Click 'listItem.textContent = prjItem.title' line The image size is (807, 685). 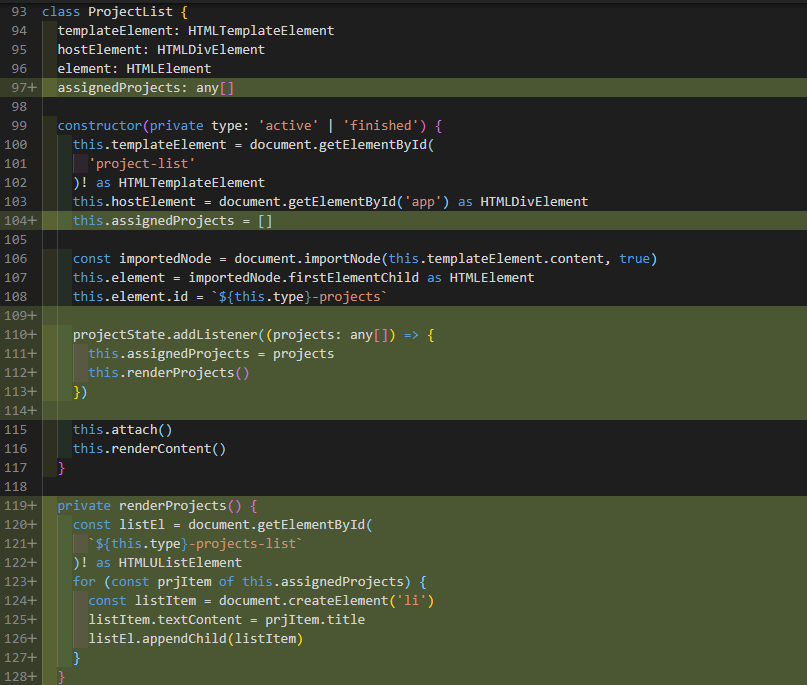point(226,621)
